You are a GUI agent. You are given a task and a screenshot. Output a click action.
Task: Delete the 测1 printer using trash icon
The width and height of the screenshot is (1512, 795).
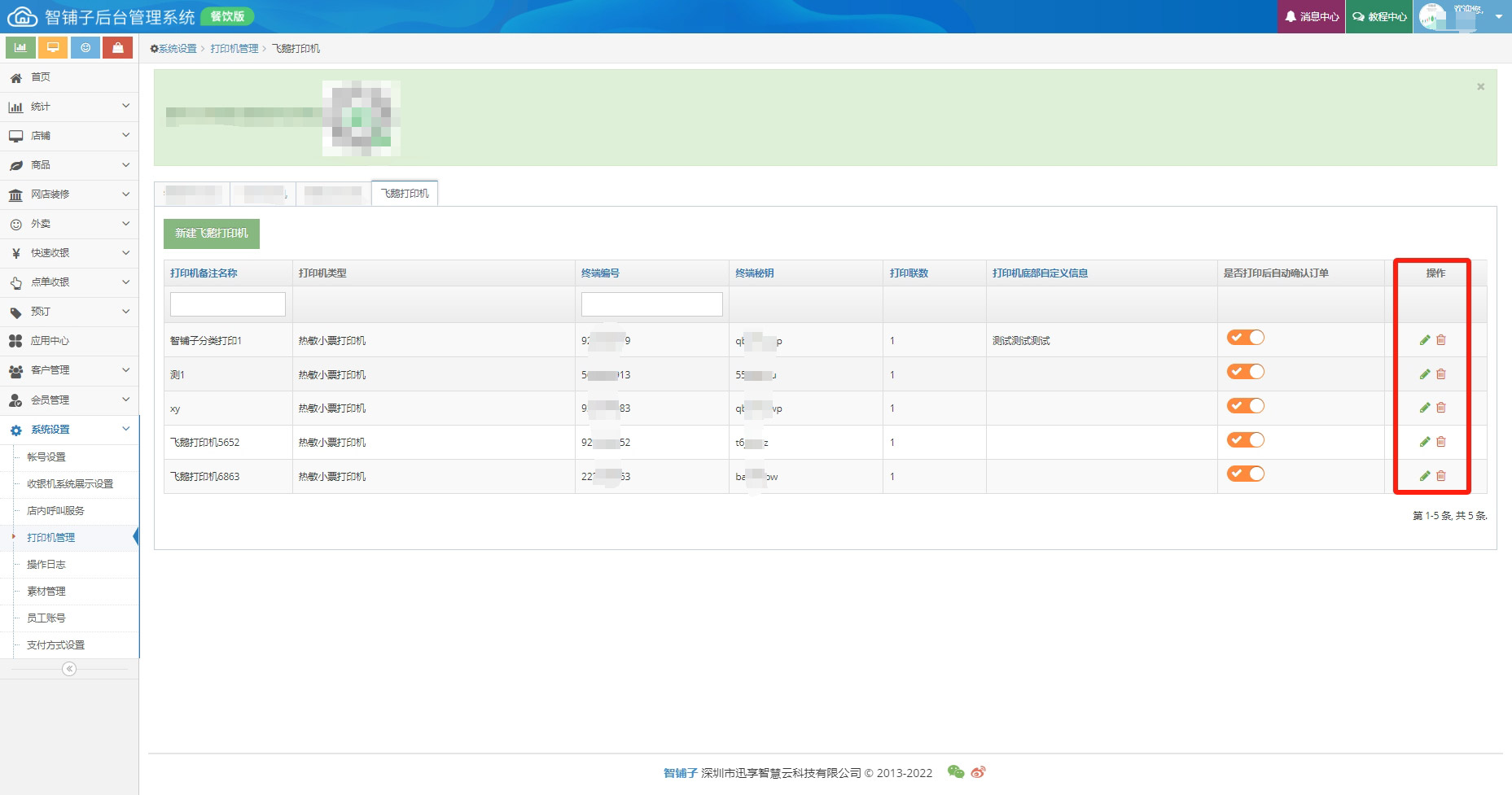[x=1441, y=374]
